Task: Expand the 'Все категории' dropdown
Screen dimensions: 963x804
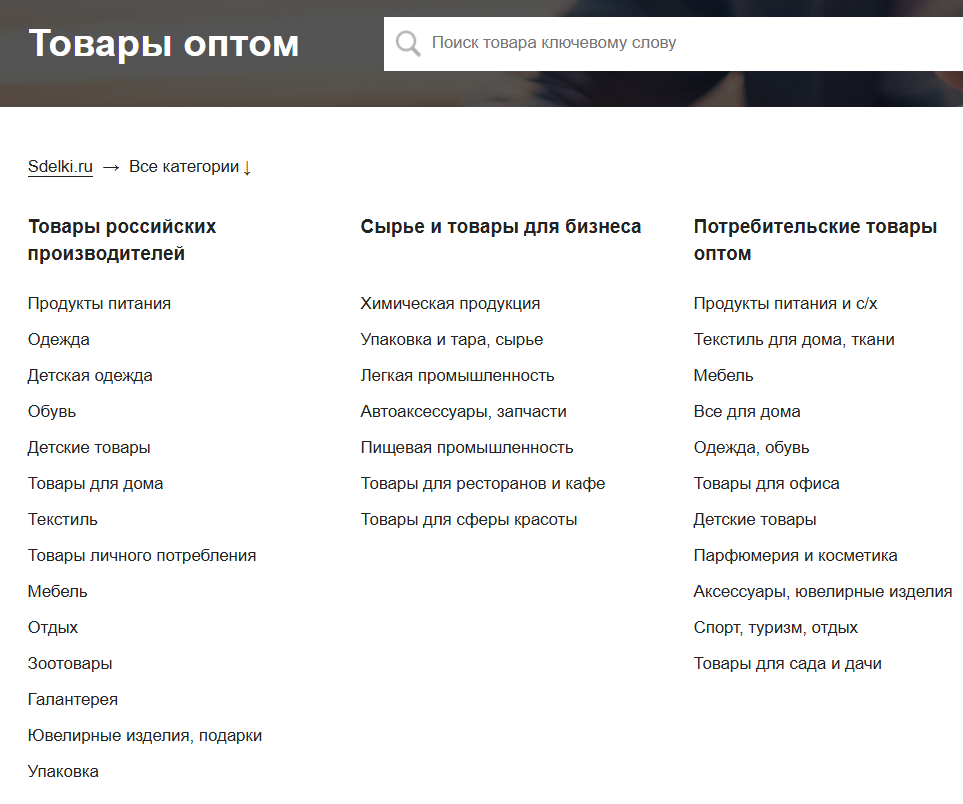Action: tap(190, 167)
